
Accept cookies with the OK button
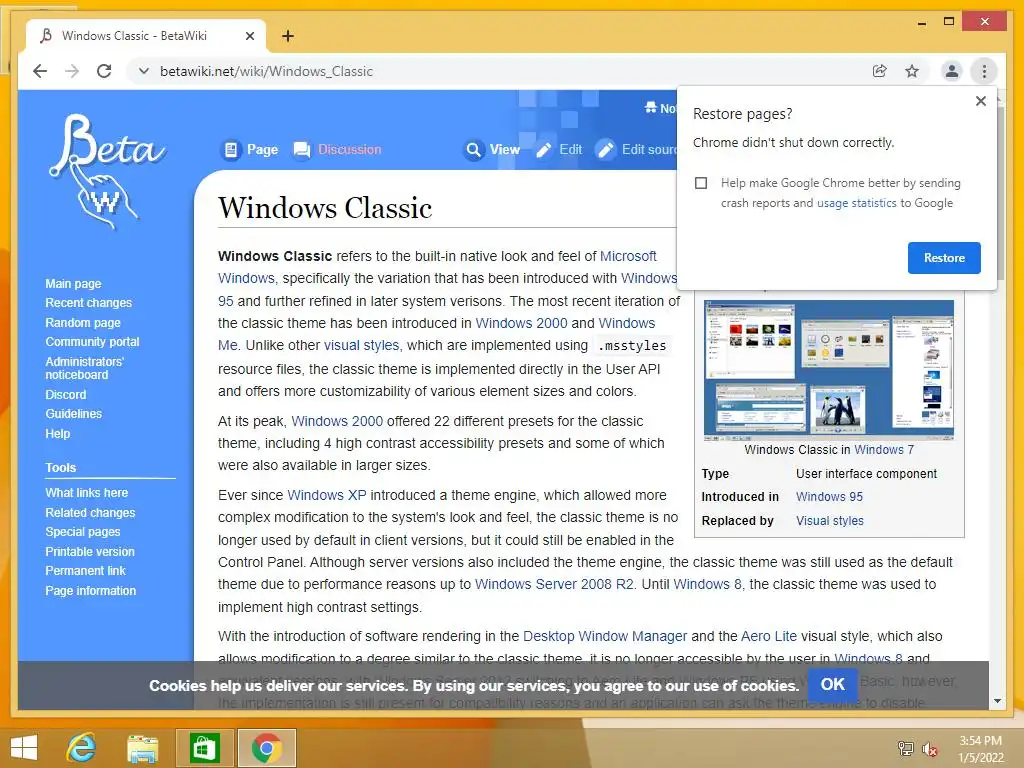[x=833, y=684]
